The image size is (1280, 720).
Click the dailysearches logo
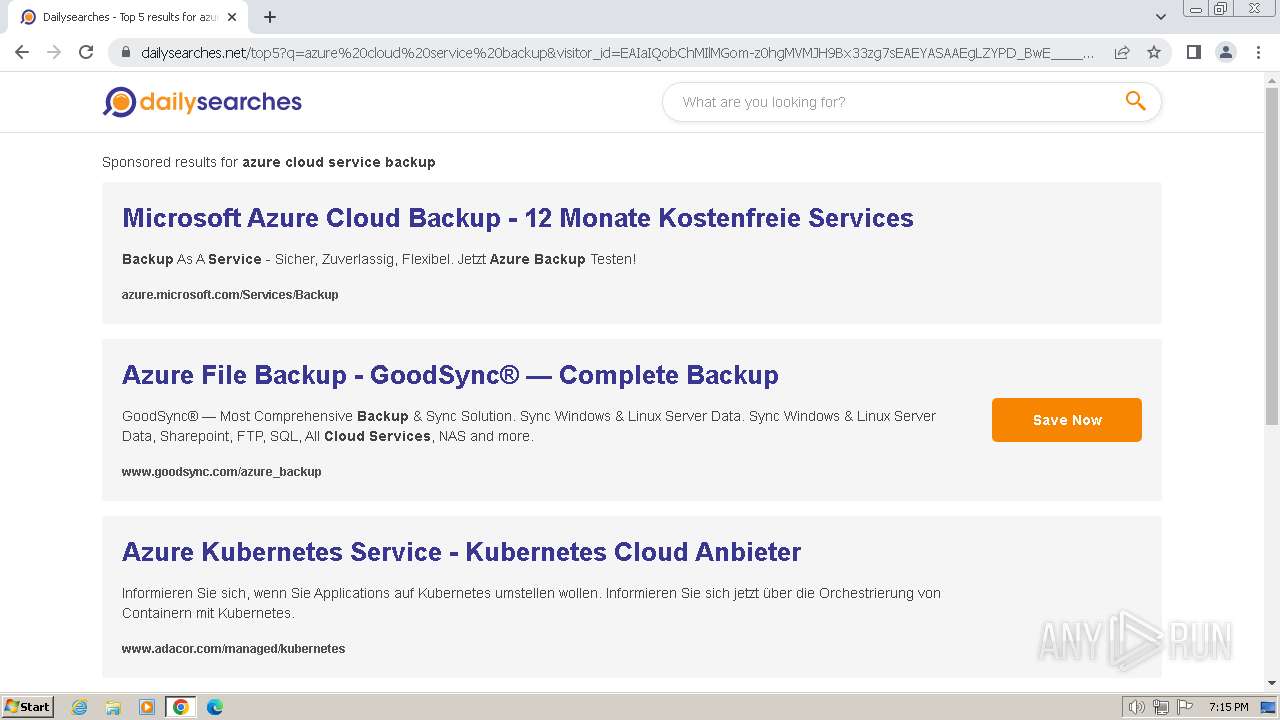coord(202,101)
